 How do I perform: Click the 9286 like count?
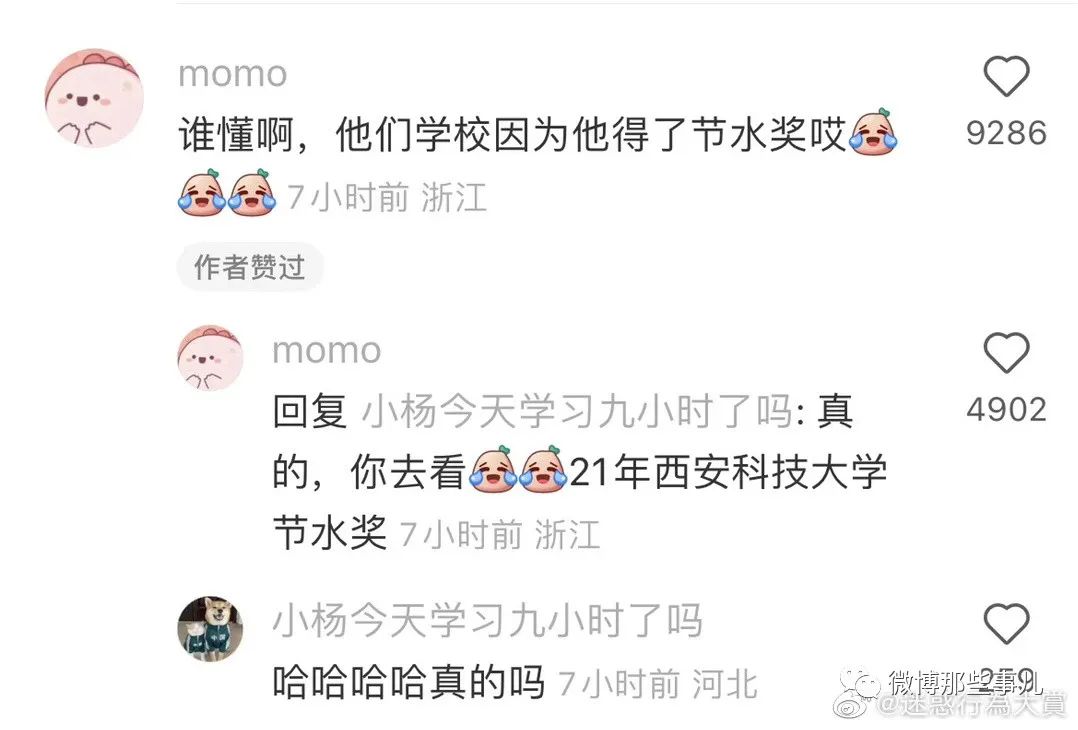[1006, 133]
